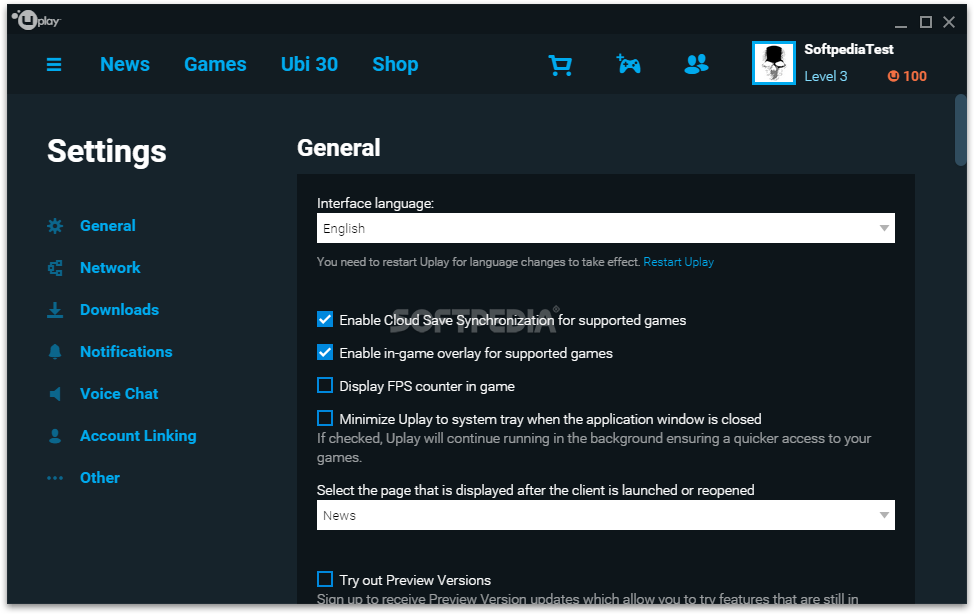The width and height of the screenshot is (974, 614).
Task: Click the speaker icon for Voice Chat
Action: click(55, 394)
